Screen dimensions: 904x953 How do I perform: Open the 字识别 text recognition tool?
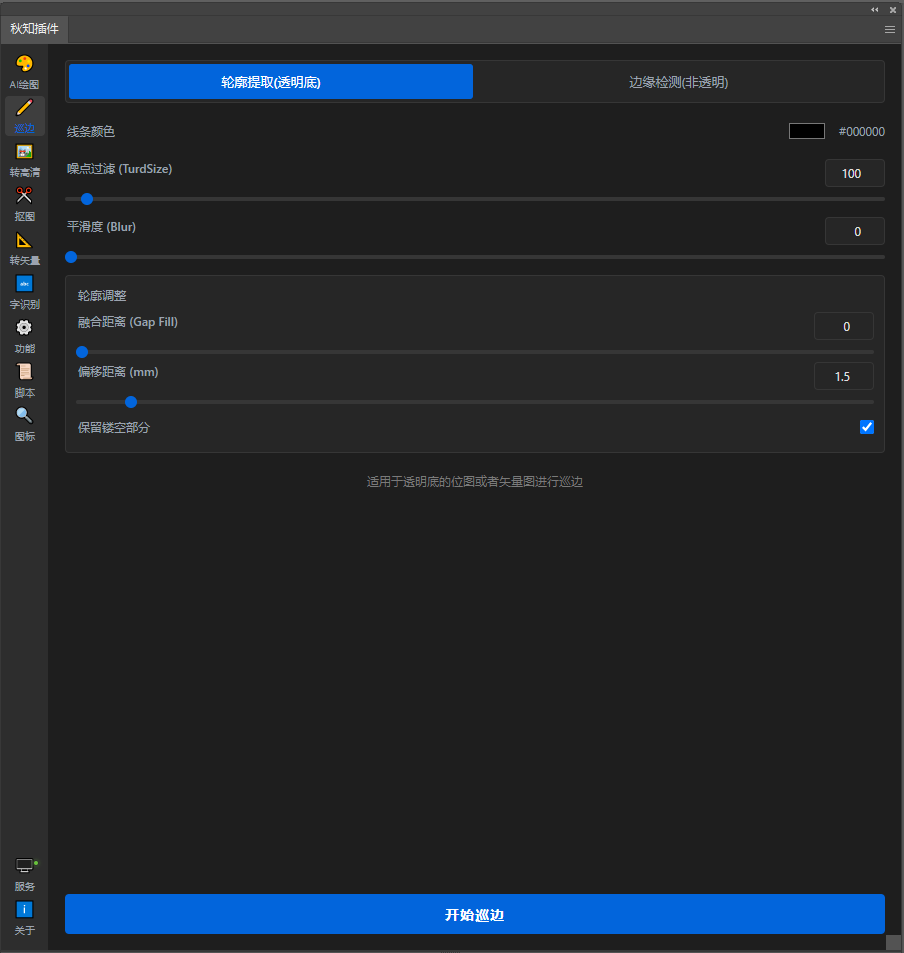pyautogui.click(x=24, y=291)
